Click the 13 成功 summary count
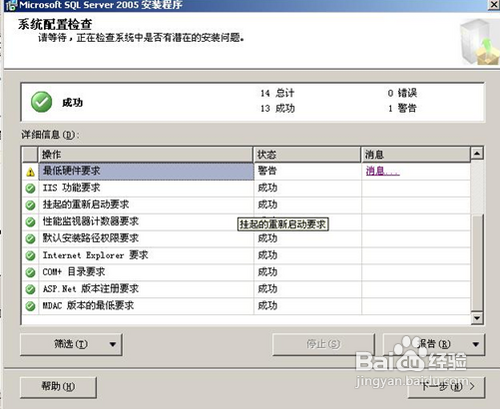 point(277,108)
